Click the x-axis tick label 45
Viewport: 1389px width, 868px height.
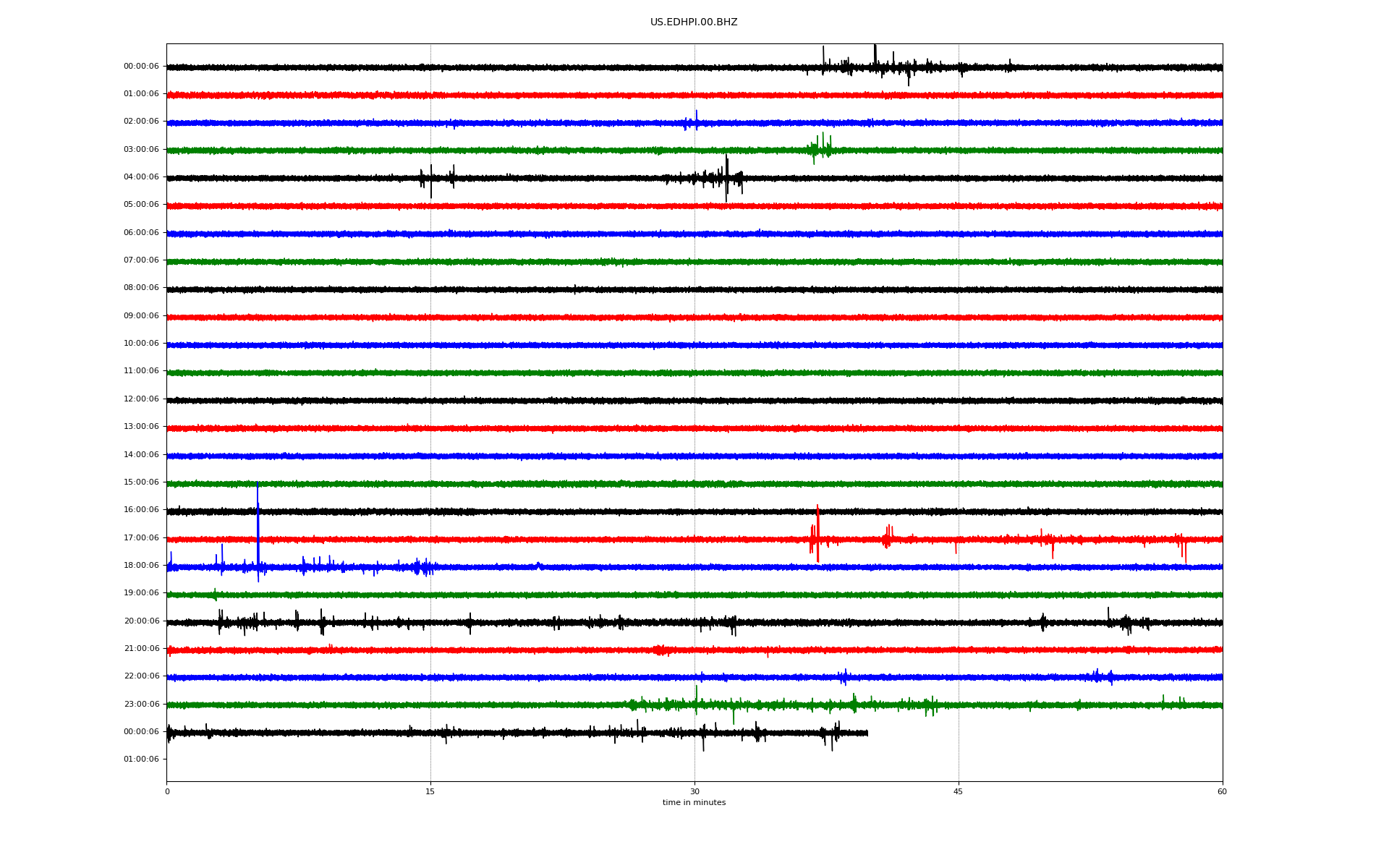959,791
